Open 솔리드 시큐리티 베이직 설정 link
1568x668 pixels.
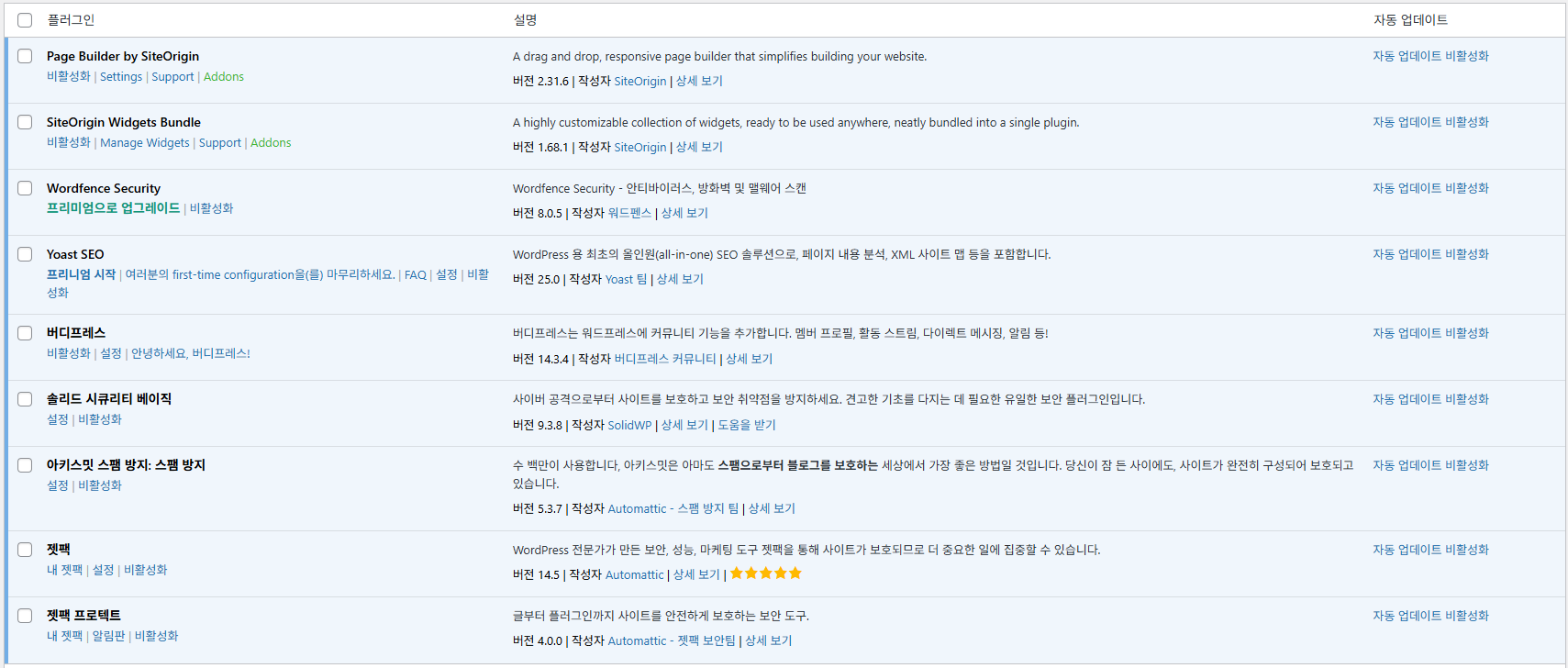click(x=58, y=419)
